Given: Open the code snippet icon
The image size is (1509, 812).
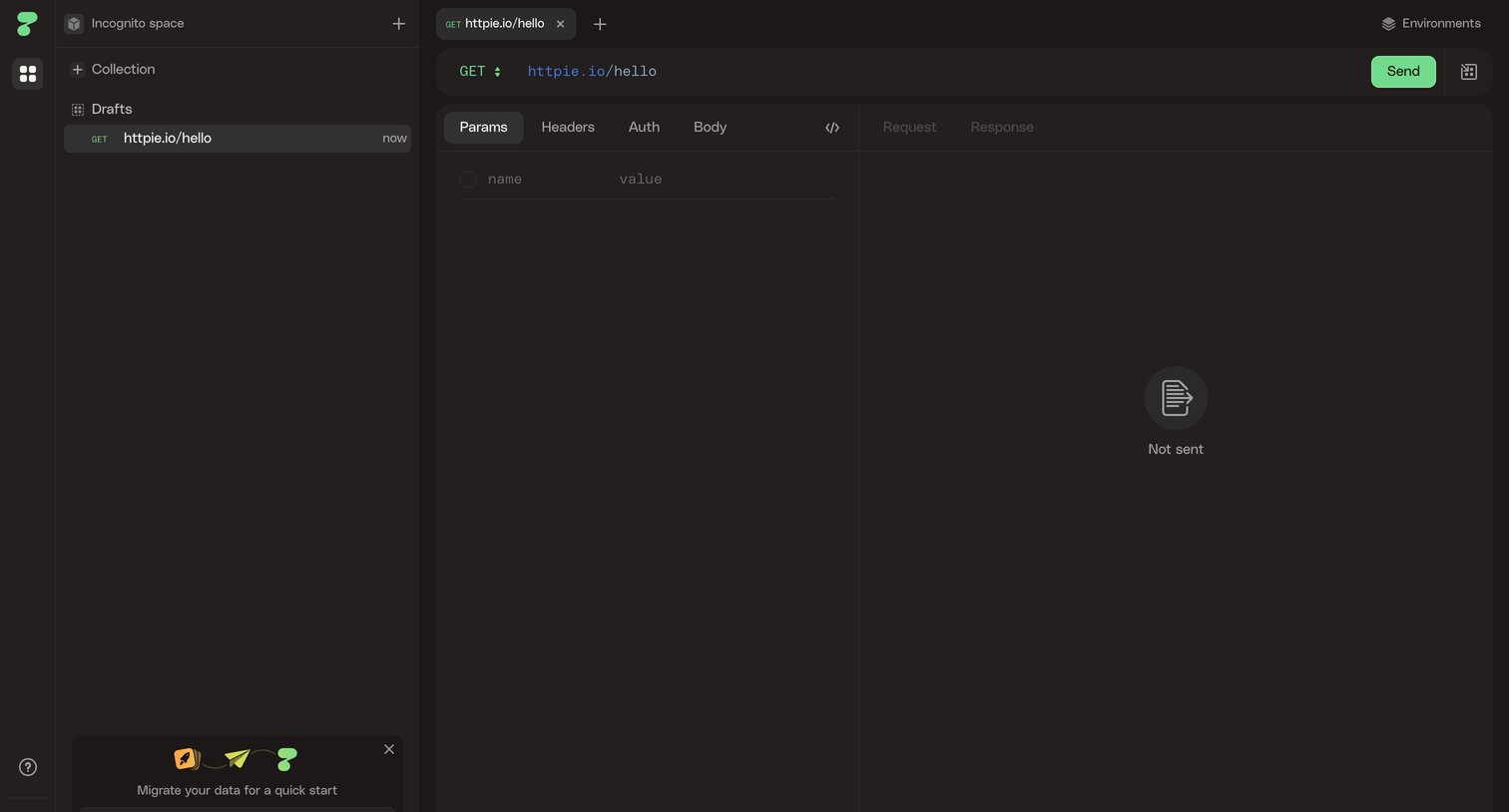Looking at the screenshot, I should [832, 128].
